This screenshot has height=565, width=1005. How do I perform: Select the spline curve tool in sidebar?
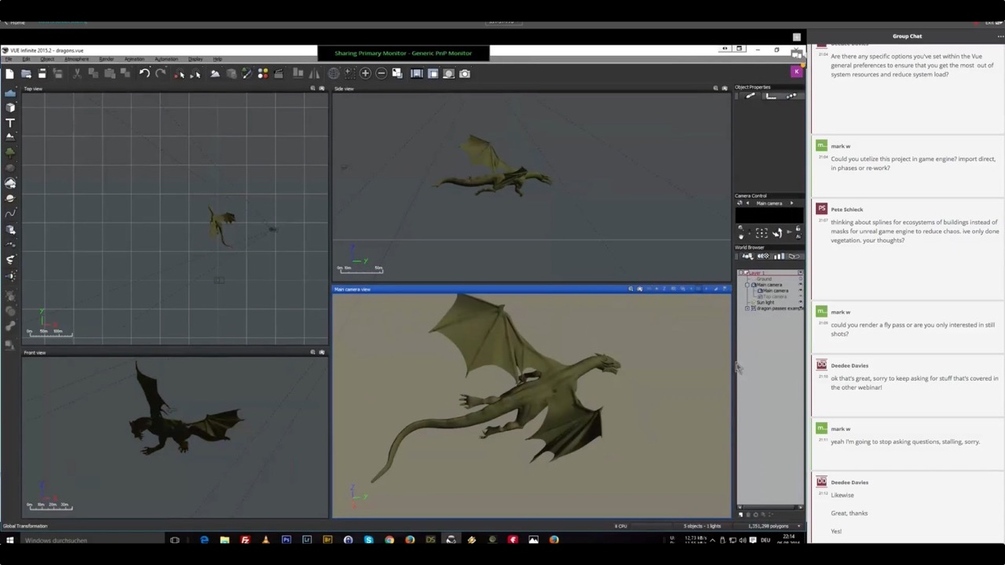[x=10, y=213]
